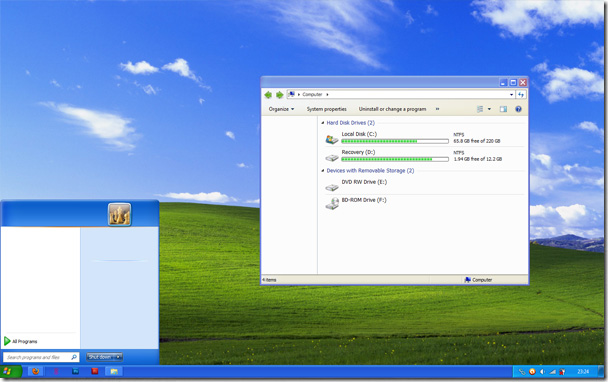Click Recovery (D:) label
Image resolution: width=608 pixels, height=382 pixels.
358,152
